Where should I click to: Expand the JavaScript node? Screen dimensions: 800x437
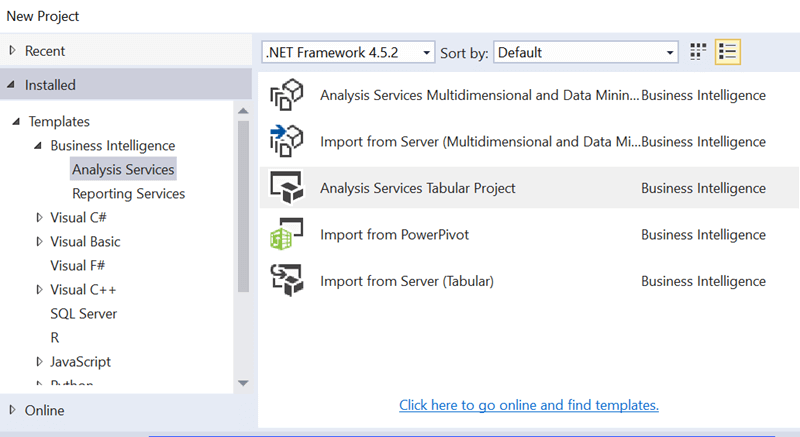39,362
